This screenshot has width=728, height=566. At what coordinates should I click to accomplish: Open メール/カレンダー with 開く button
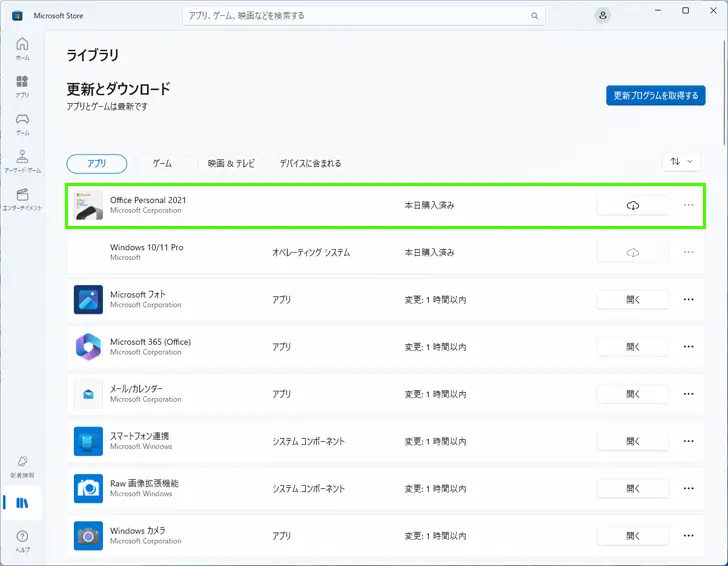coord(632,394)
